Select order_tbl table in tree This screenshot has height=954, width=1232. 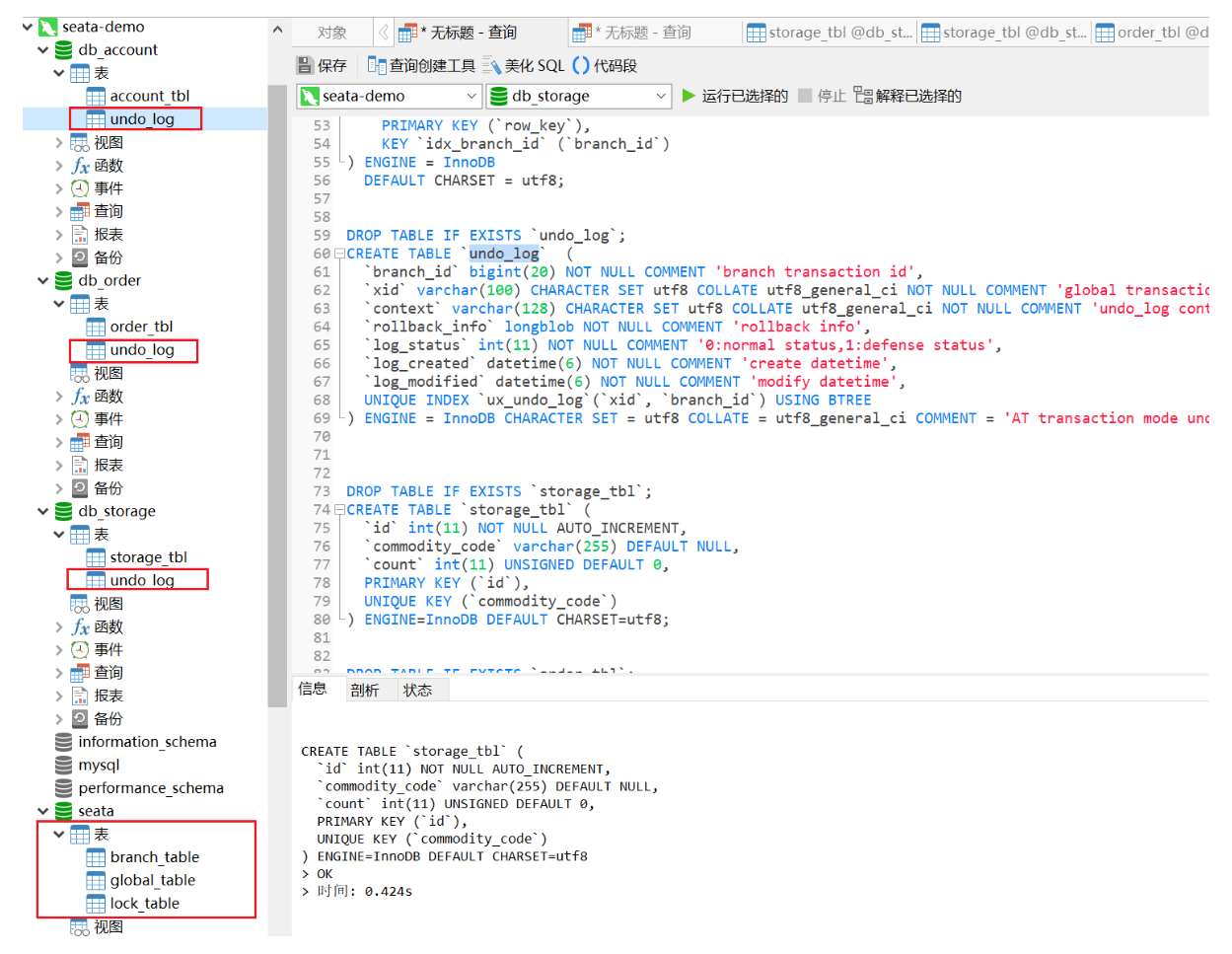point(141,327)
